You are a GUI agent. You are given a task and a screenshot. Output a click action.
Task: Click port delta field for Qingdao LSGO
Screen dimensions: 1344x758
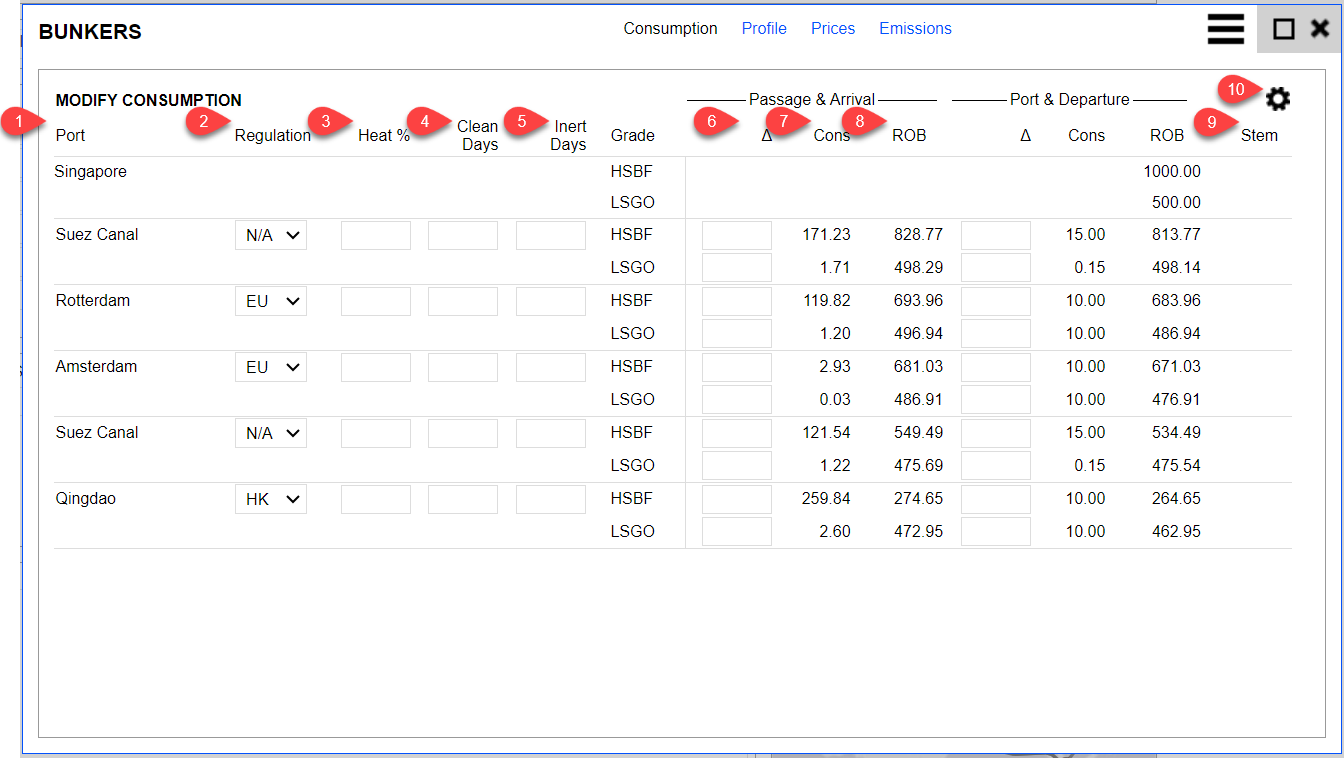point(995,532)
